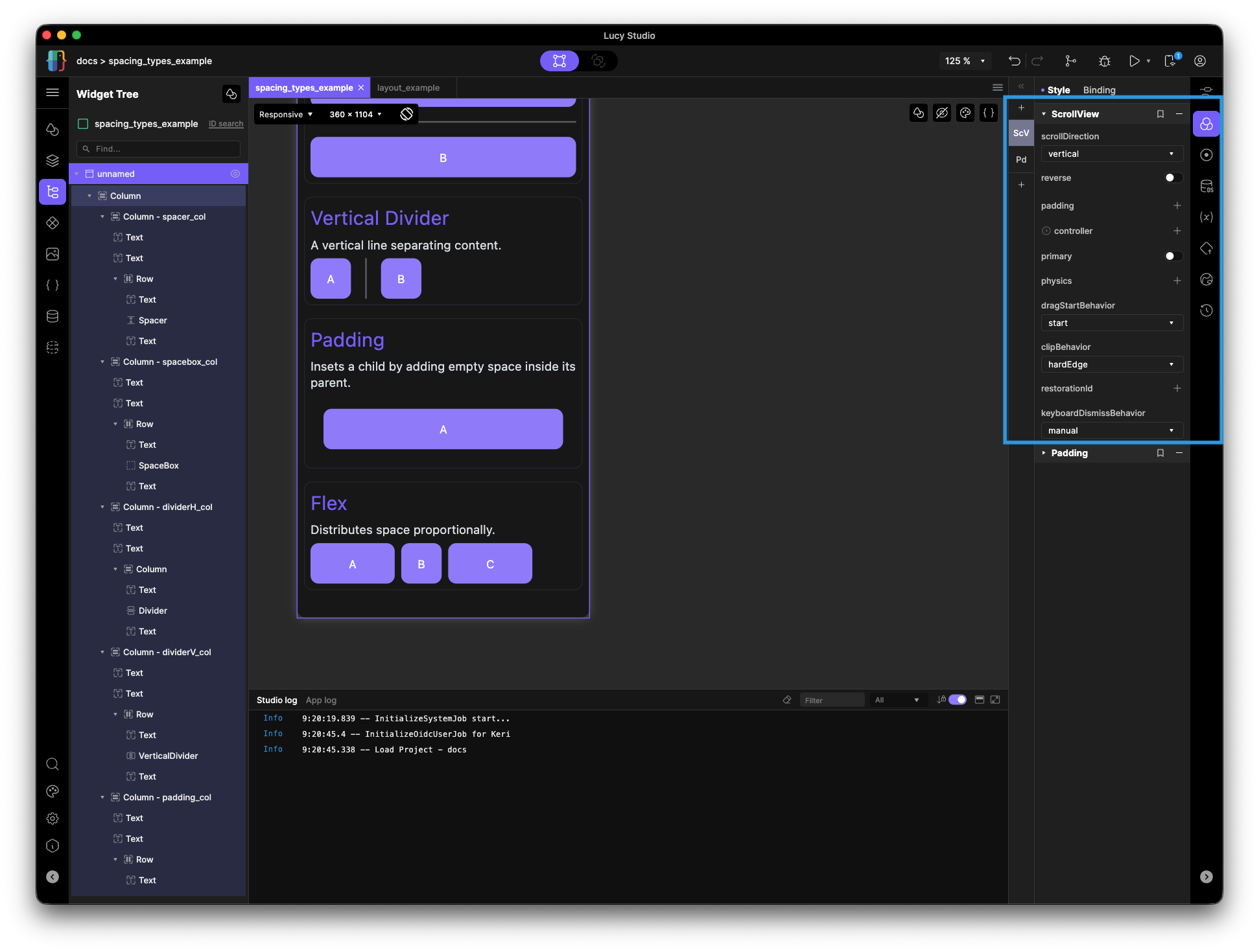Switch to the layout_example tab
The height and width of the screenshot is (952, 1259).
coord(408,88)
